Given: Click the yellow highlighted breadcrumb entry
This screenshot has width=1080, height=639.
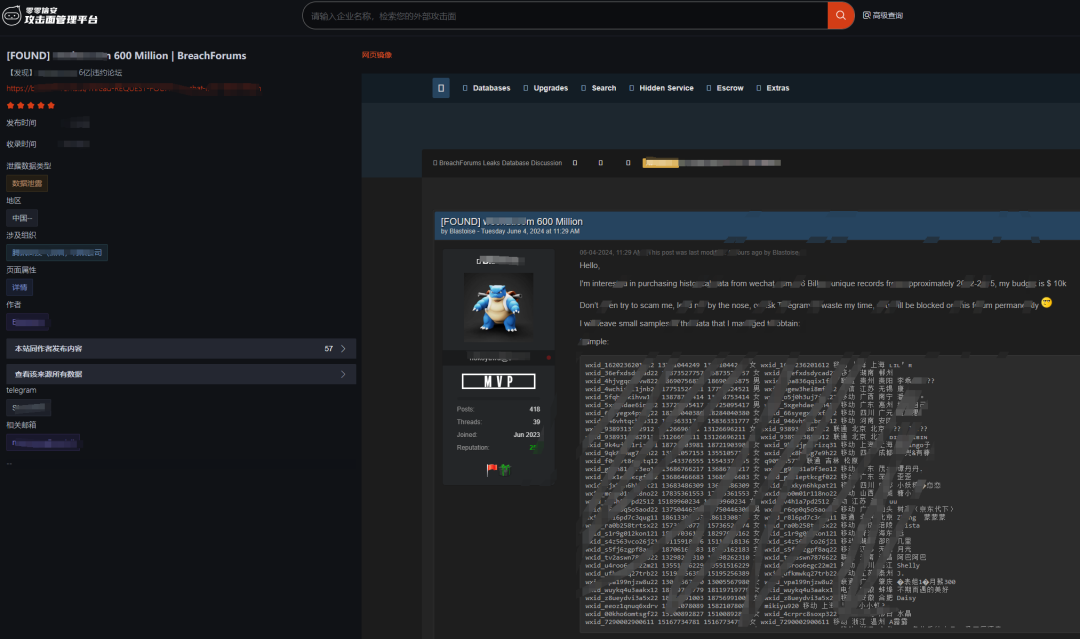Looking at the screenshot, I should 660,163.
